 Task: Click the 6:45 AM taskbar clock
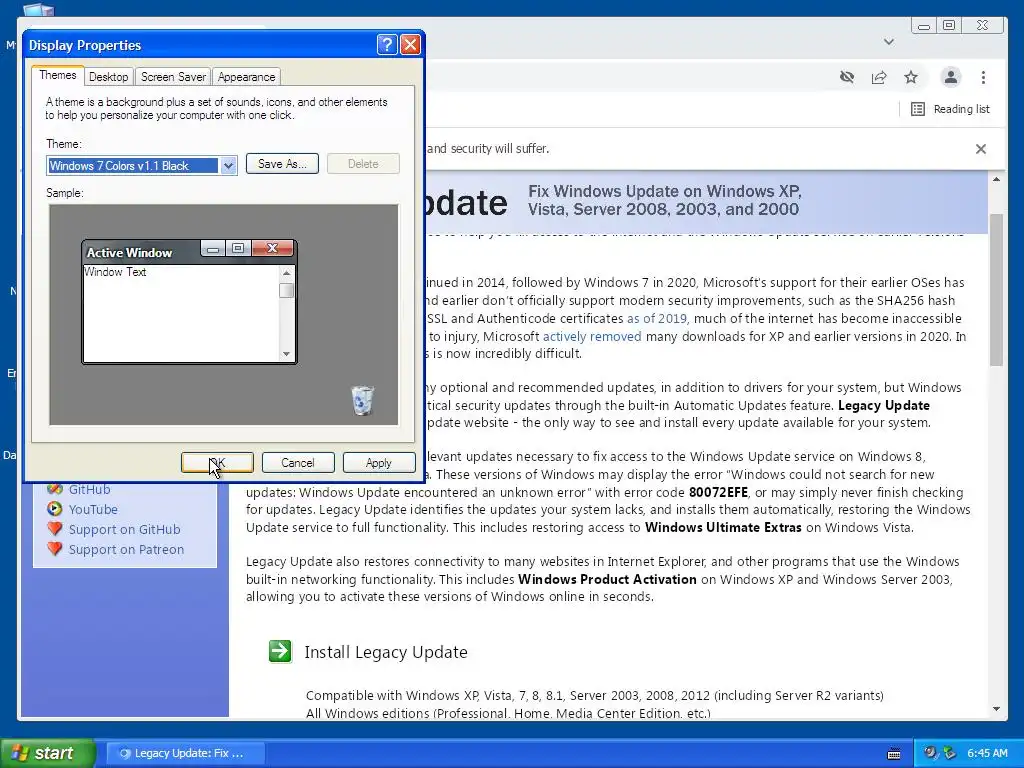click(987, 753)
